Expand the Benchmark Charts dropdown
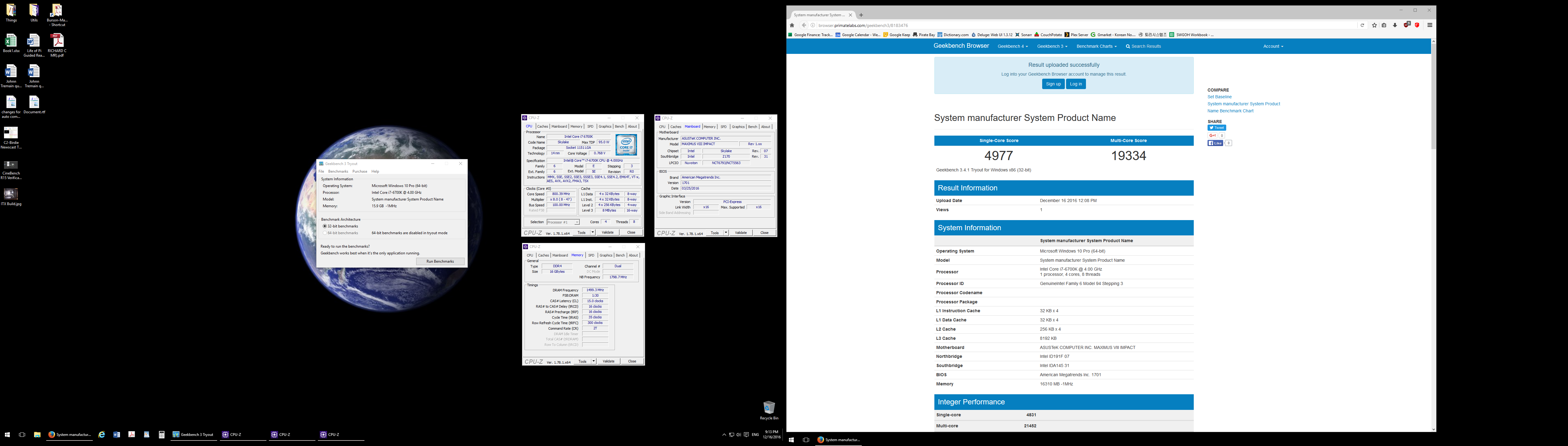1568x446 pixels. [1096, 46]
